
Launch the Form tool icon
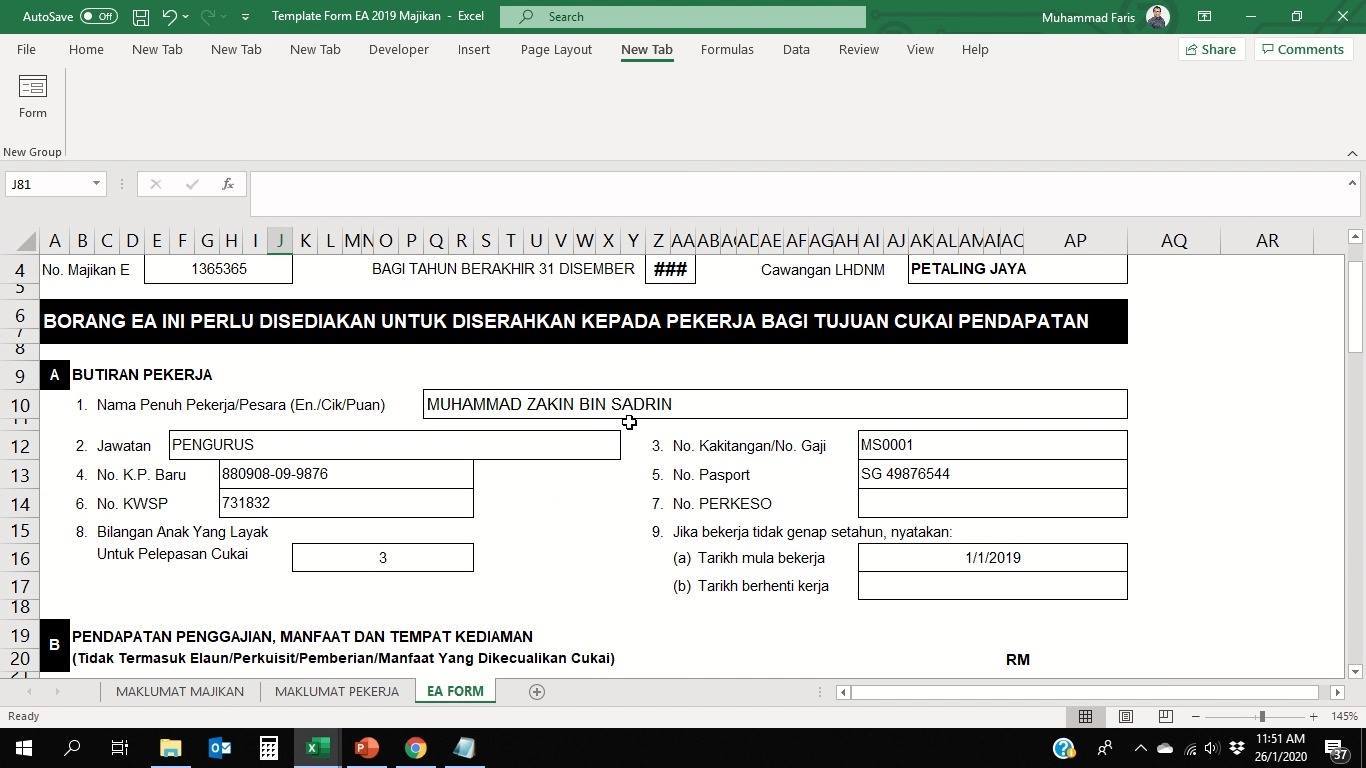tap(32, 97)
